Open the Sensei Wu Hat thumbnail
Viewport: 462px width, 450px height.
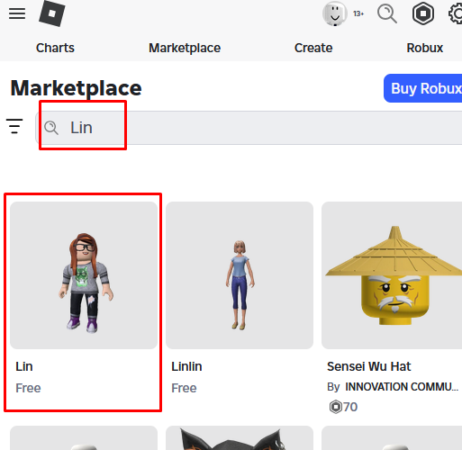(x=392, y=275)
